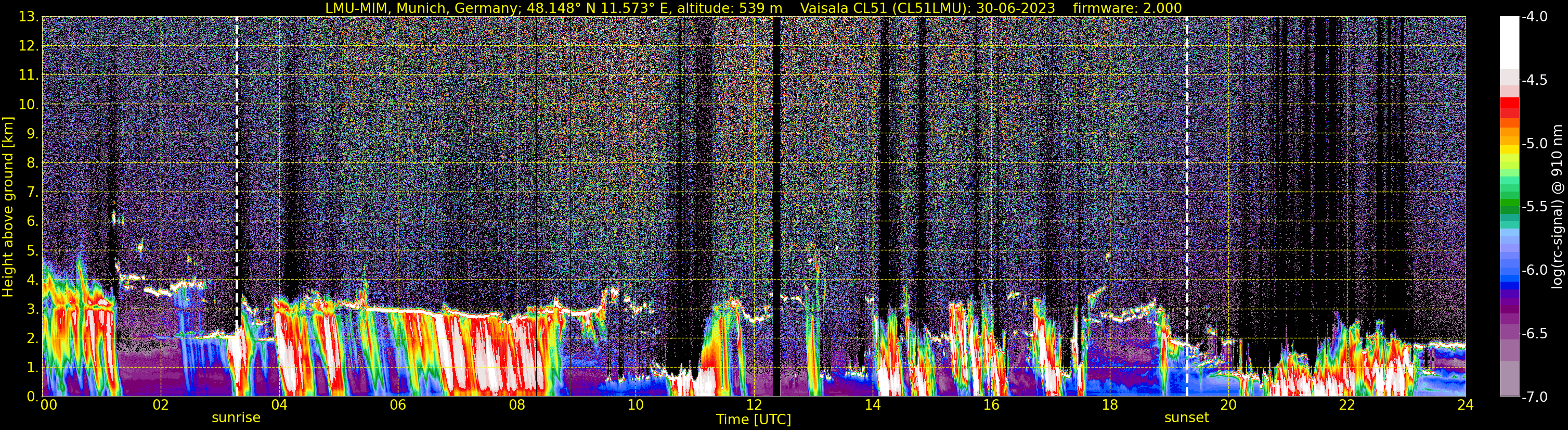Click the colorbar tick label '-5.5'
This screenshot has width=1568, height=430.
click(x=1535, y=207)
